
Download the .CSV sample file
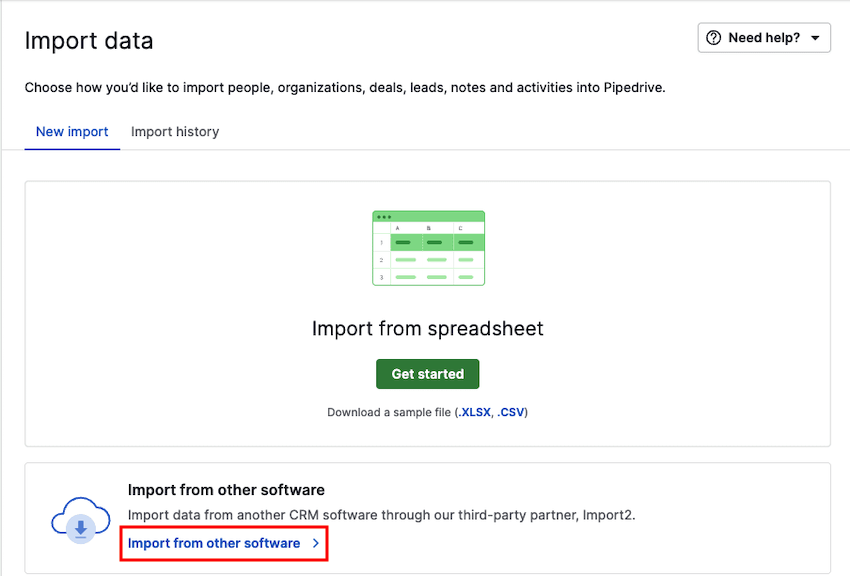tap(511, 412)
